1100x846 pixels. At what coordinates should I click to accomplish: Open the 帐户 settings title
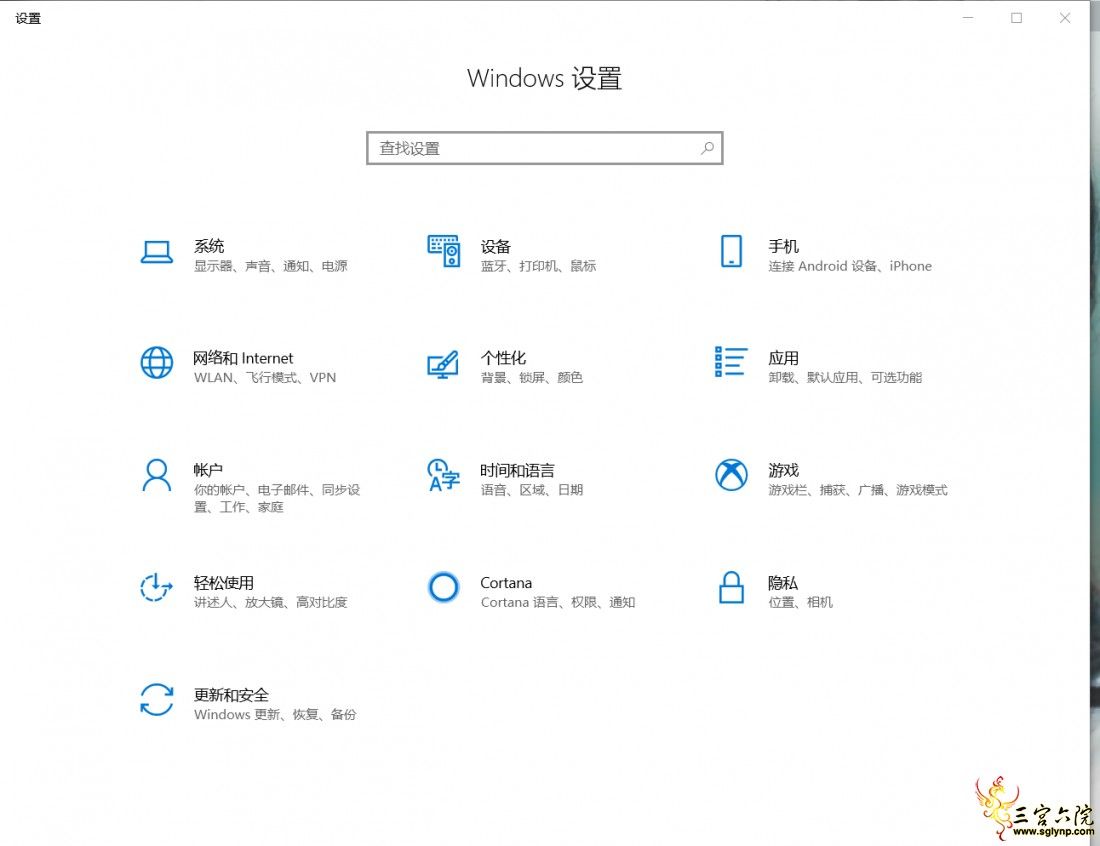pyautogui.click(x=208, y=469)
